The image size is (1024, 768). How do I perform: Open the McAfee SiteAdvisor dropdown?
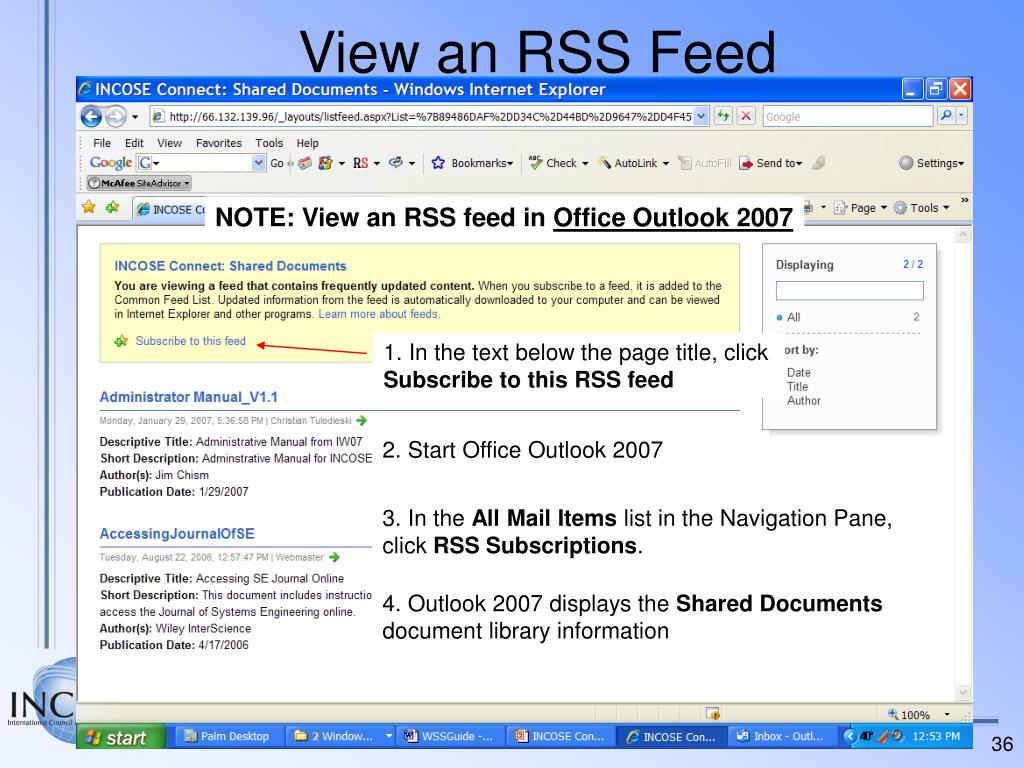[139, 184]
